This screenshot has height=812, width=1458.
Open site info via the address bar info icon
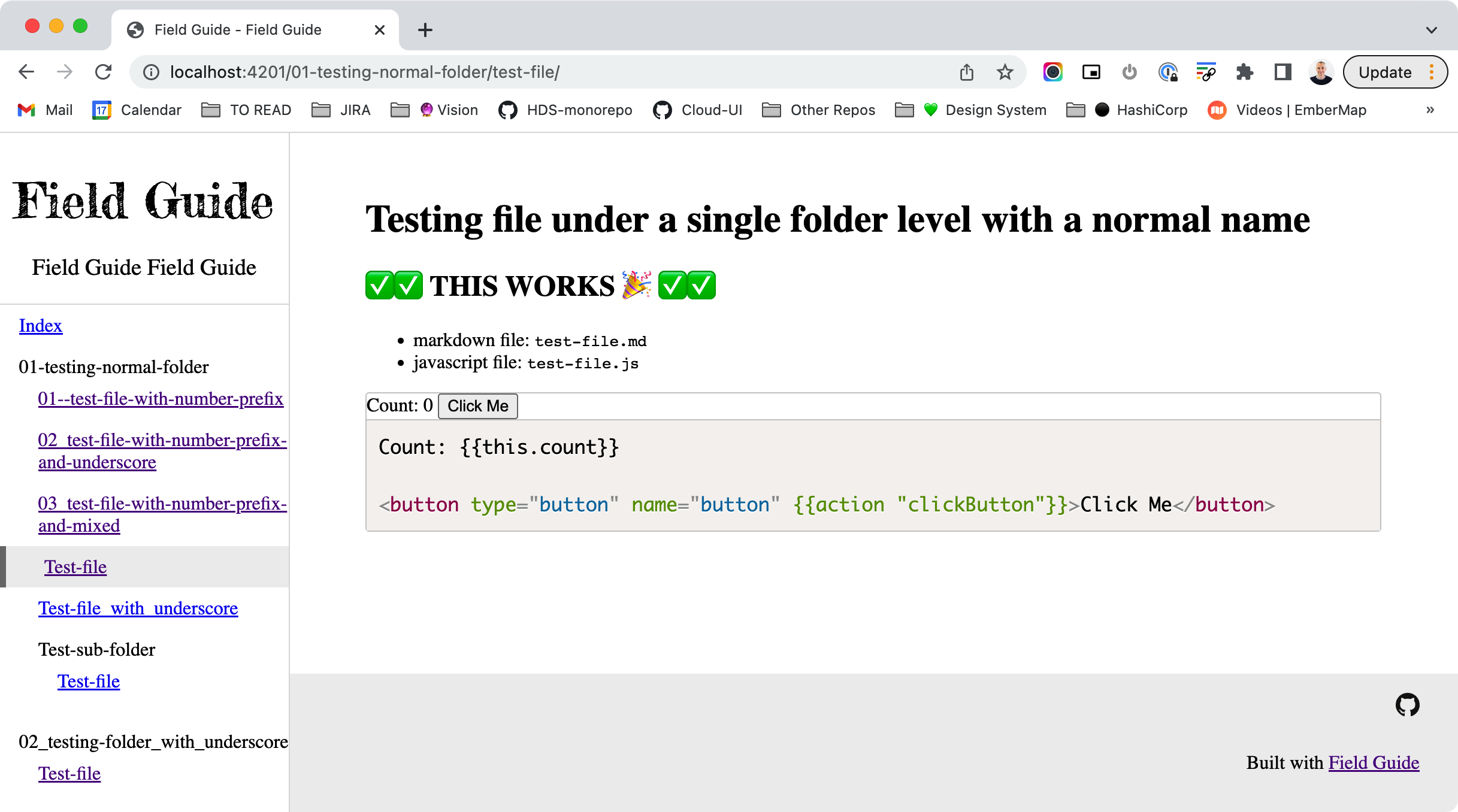pyautogui.click(x=150, y=72)
